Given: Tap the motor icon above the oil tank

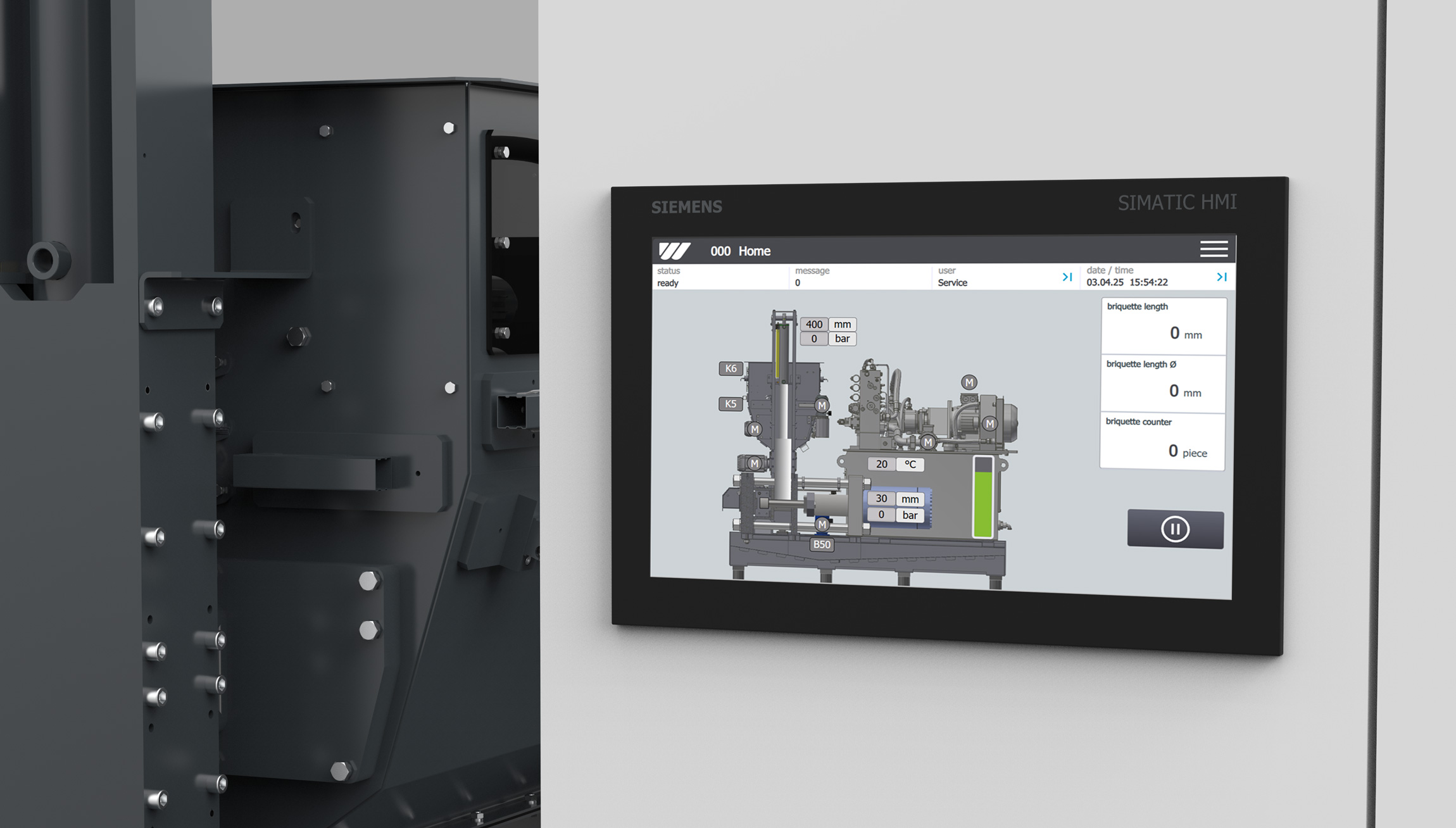Looking at the screenshot, I should pos(969,382).
